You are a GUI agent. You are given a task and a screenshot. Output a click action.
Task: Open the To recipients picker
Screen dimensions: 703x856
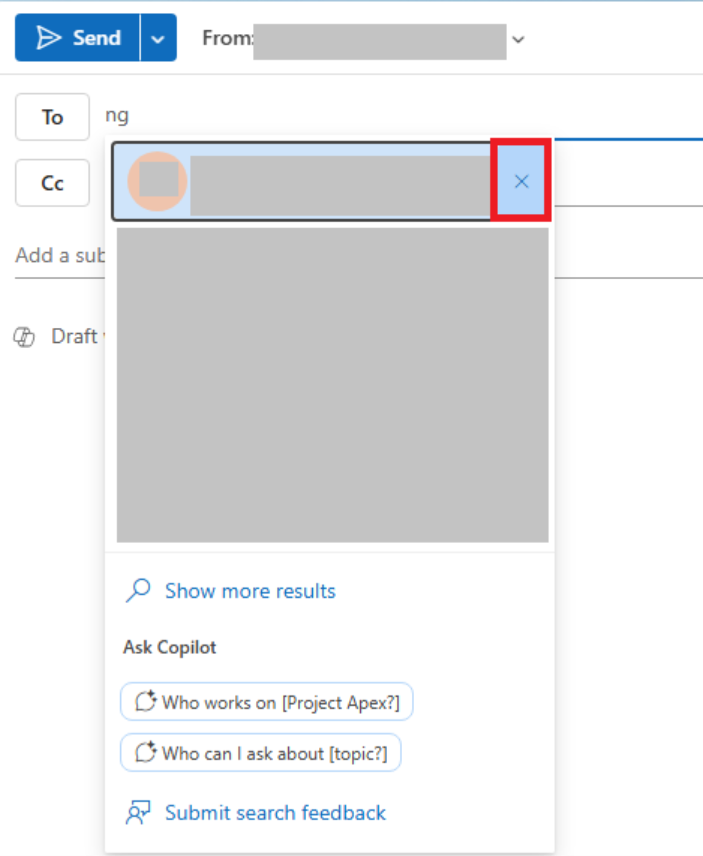[52, 117]
